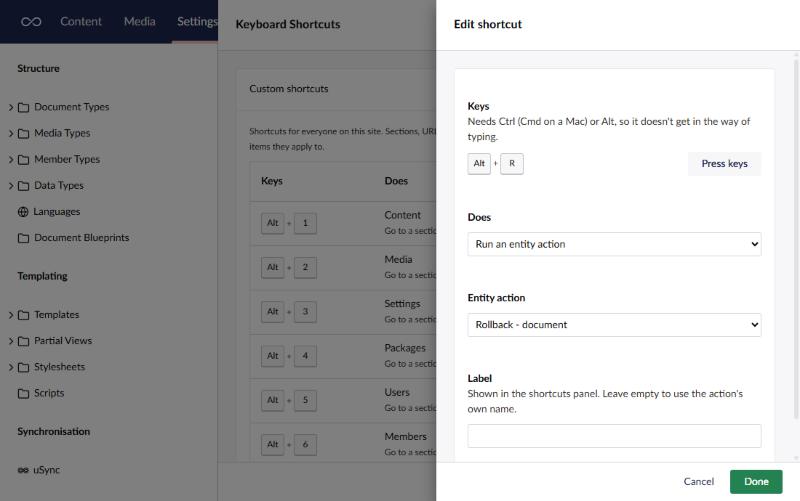Select Media Types in the tree
800x501 pixels.
(62, 133)
